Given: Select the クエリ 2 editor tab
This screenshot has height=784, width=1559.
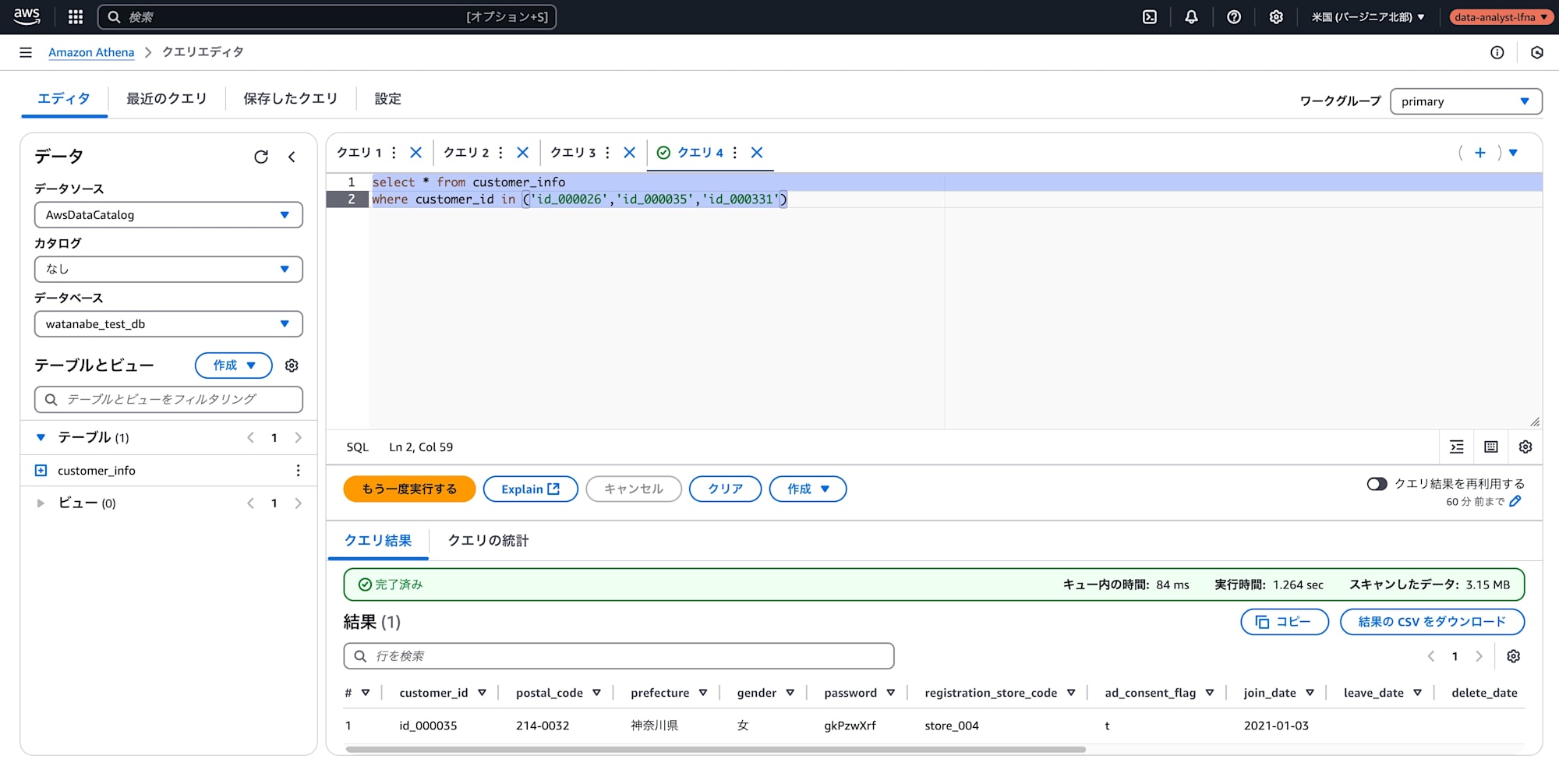Looking at the screenshot, I should click(466, 153).
